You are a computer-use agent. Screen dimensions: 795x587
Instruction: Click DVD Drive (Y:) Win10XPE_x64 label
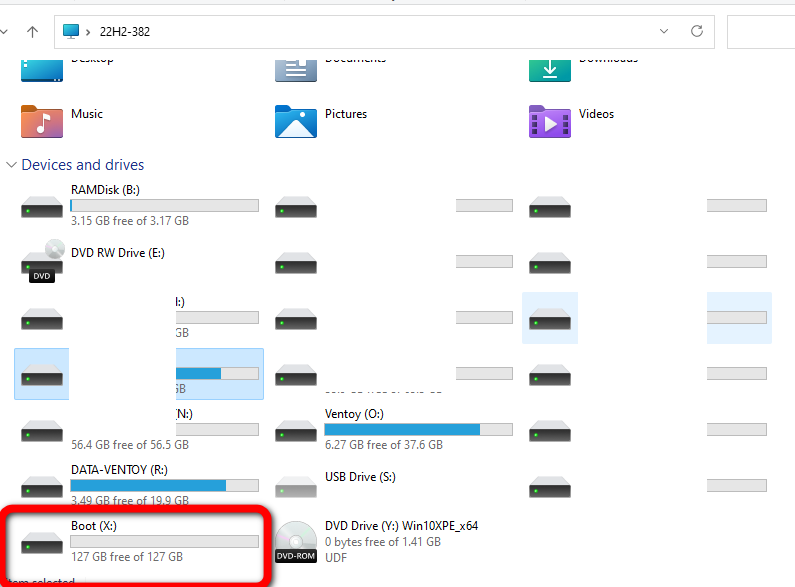(402, 526)
